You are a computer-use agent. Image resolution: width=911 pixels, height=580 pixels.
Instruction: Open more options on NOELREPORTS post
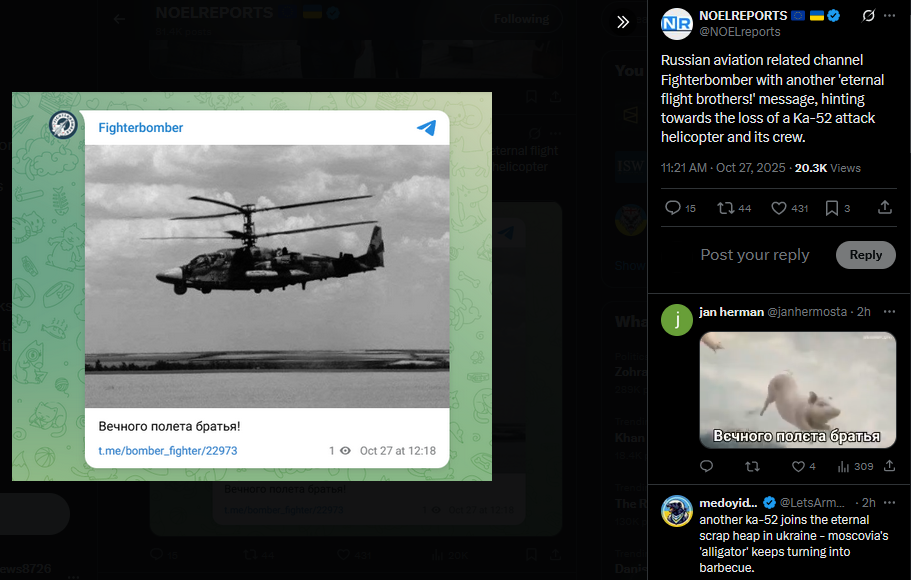pyautogui.click(x=890, y=16)
